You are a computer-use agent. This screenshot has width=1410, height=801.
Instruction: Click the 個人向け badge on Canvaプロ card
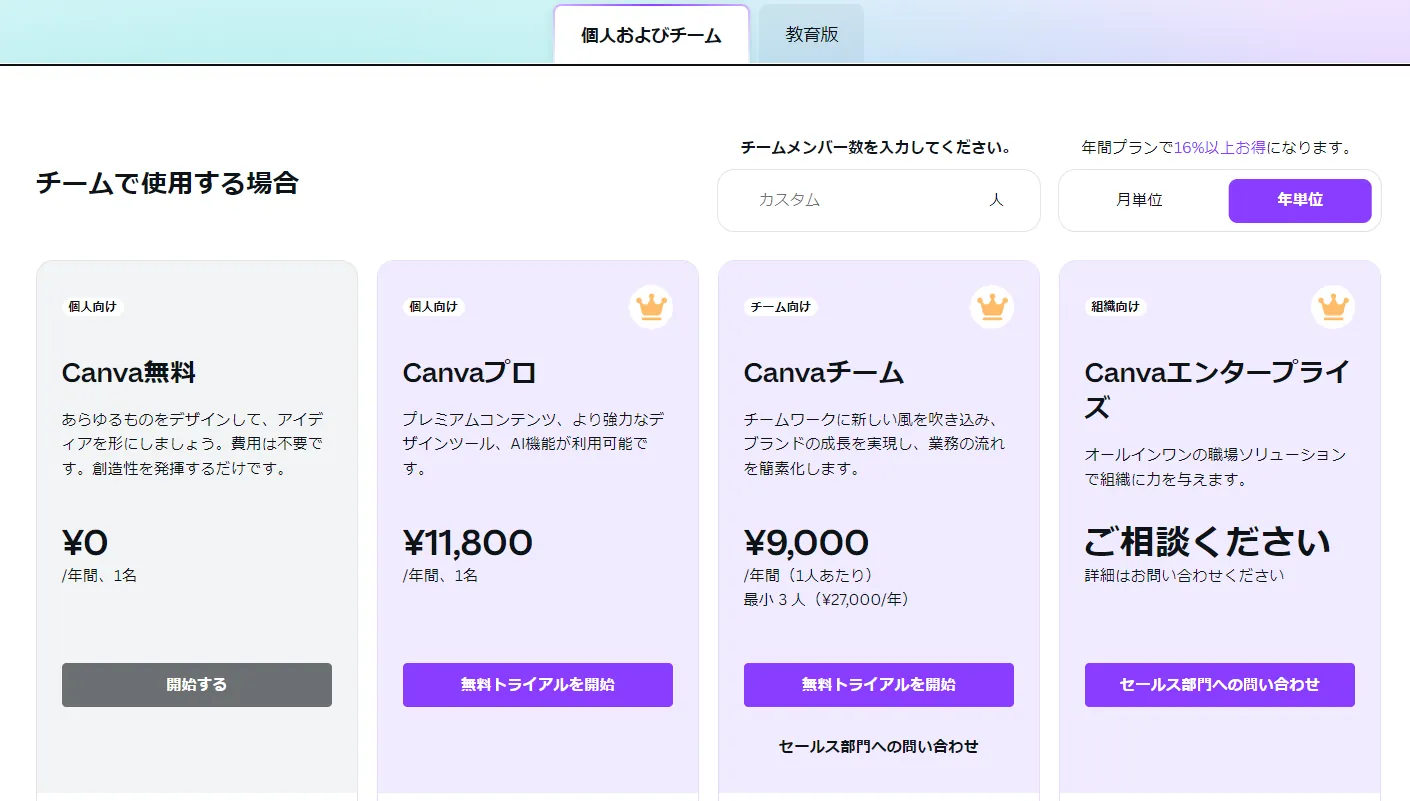pyautogui.click(x=433, y=307)
